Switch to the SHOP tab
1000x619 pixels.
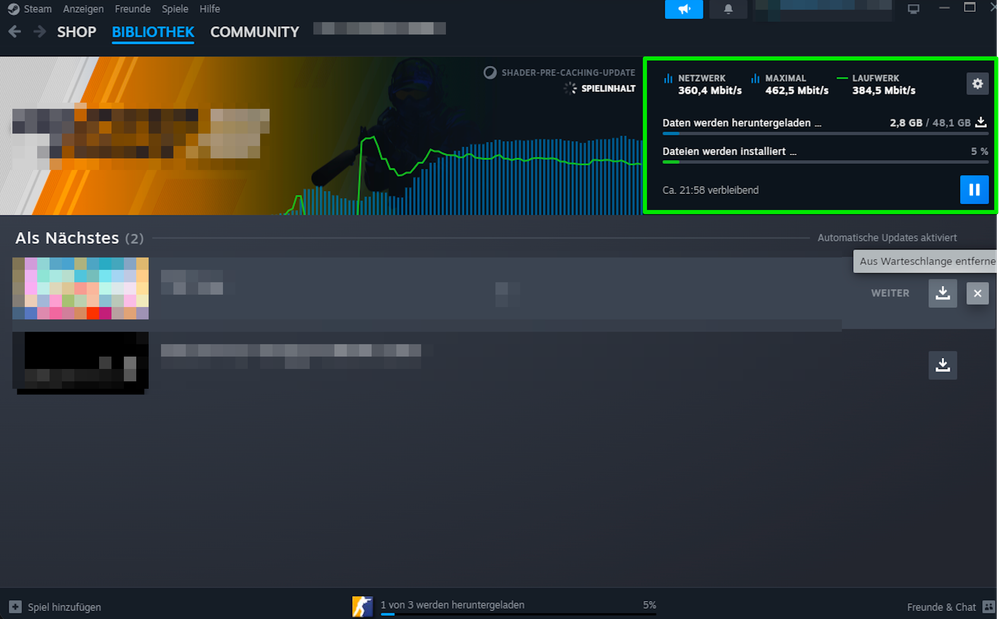pyautogui.click(x=76, y=32)
